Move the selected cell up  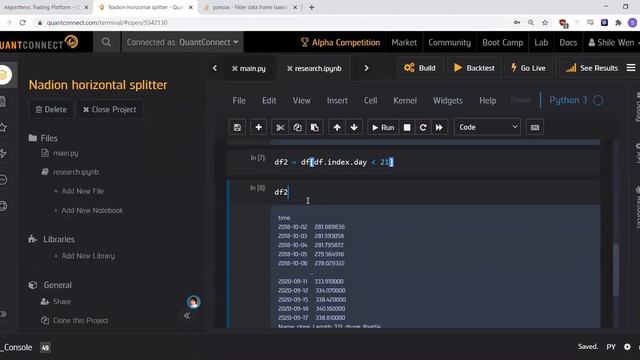[337, 127]
